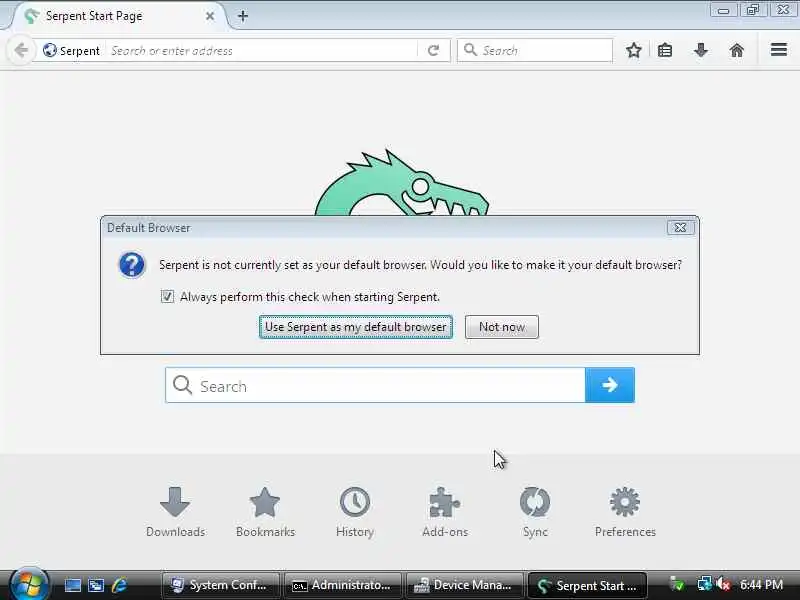Click the Serpent globe identity icon

(x=49, y=50)
